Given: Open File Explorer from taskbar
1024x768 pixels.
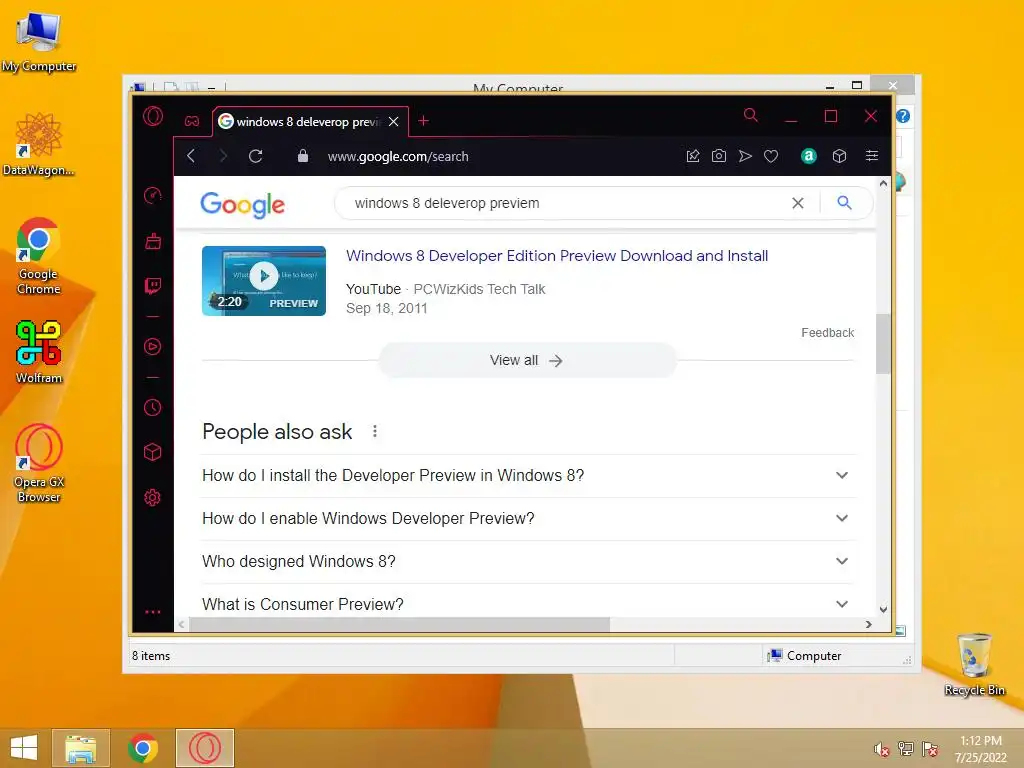Looking at the screenshot, I should pos(81,748).
